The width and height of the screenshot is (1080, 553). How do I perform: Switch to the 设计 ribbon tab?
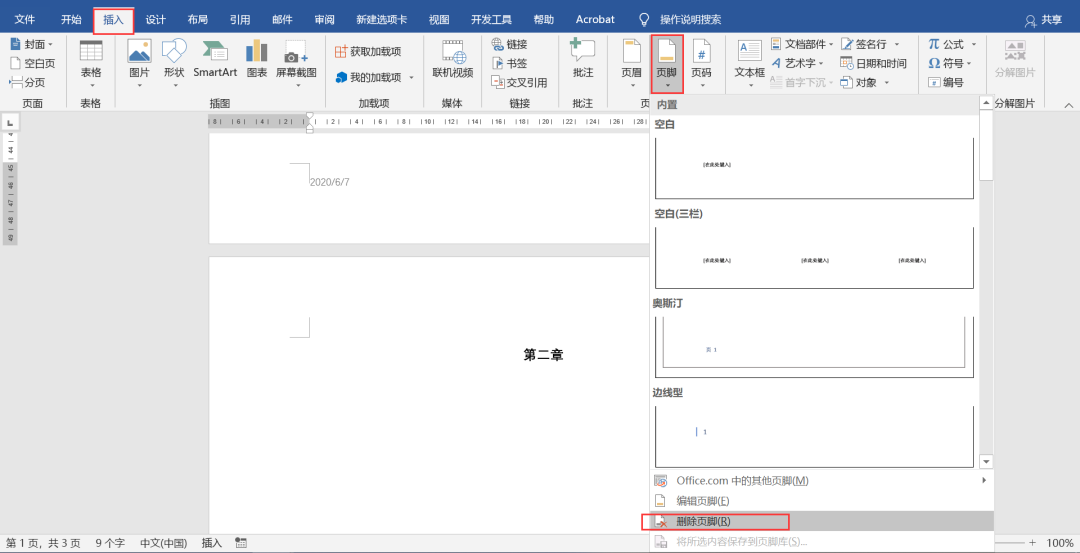point(156,20)
